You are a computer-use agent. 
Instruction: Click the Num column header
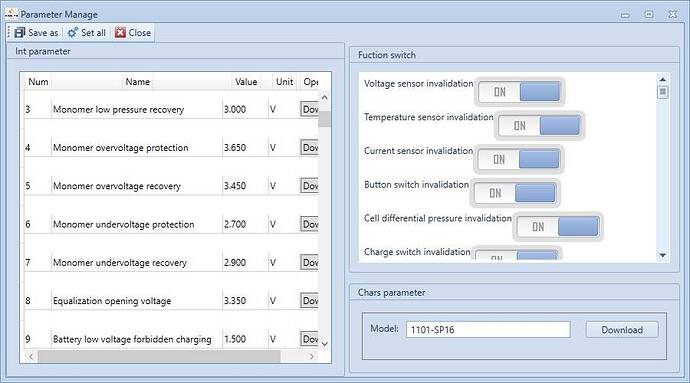click(x=38, y=82)
